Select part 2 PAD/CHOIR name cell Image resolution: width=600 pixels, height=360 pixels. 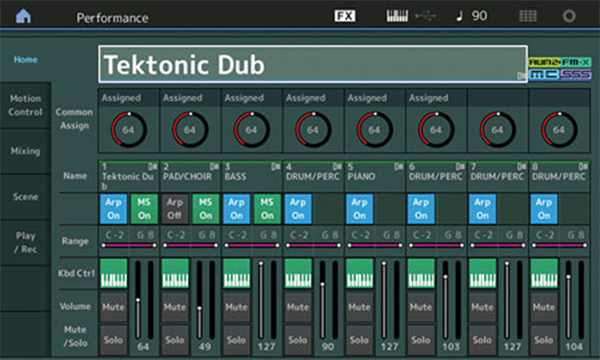click(191, 176)
